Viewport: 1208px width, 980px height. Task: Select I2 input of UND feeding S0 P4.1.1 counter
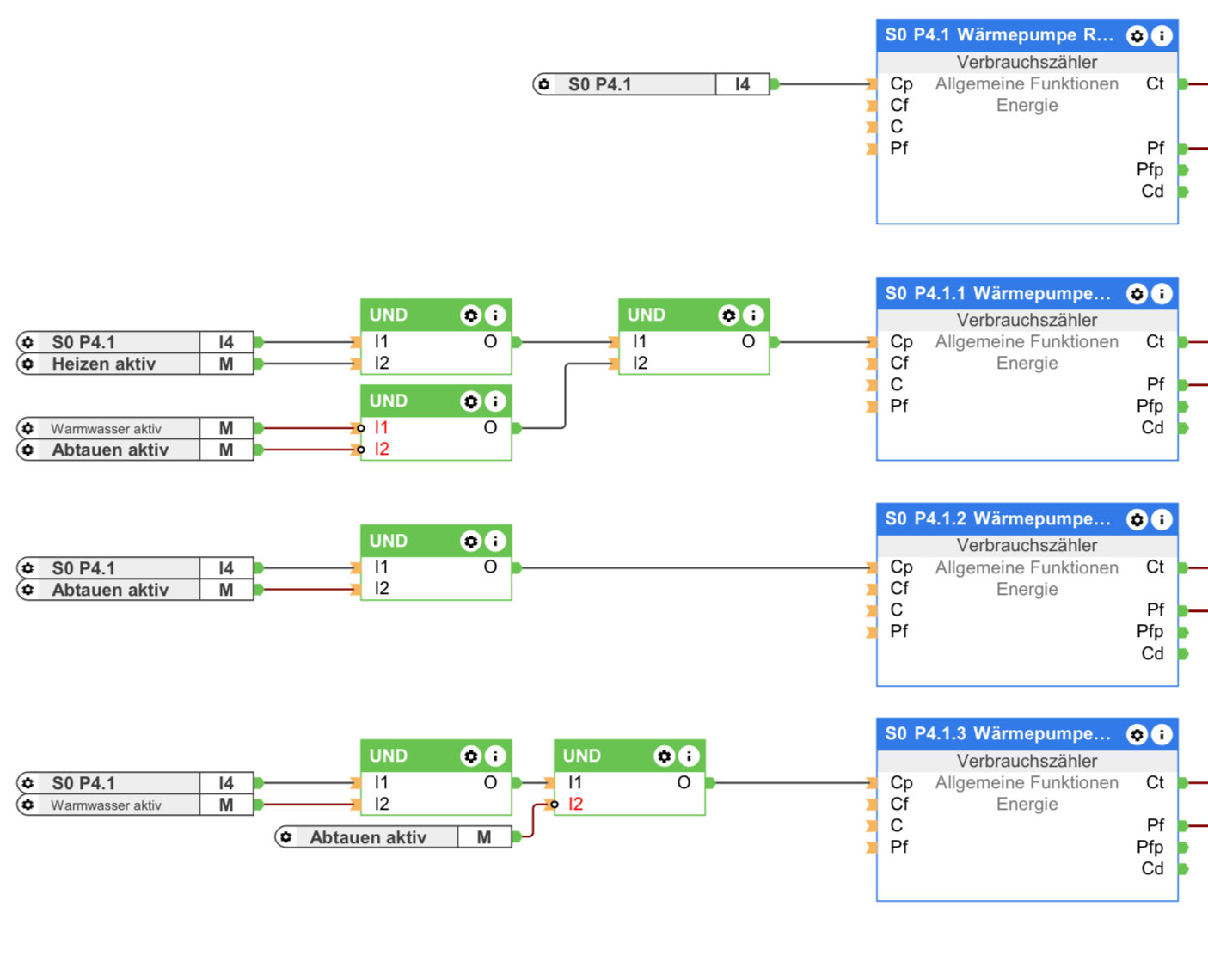tap(614, 364)
